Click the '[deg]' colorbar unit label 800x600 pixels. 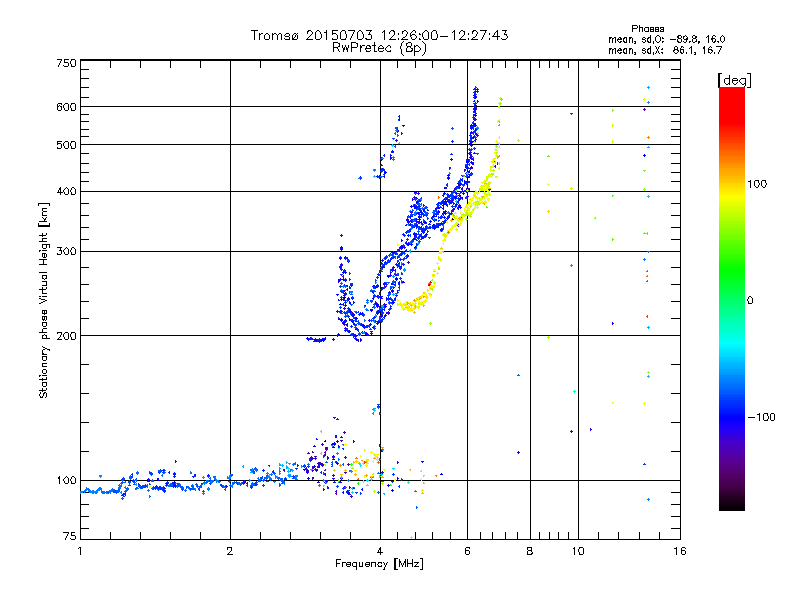coord(734,80)
